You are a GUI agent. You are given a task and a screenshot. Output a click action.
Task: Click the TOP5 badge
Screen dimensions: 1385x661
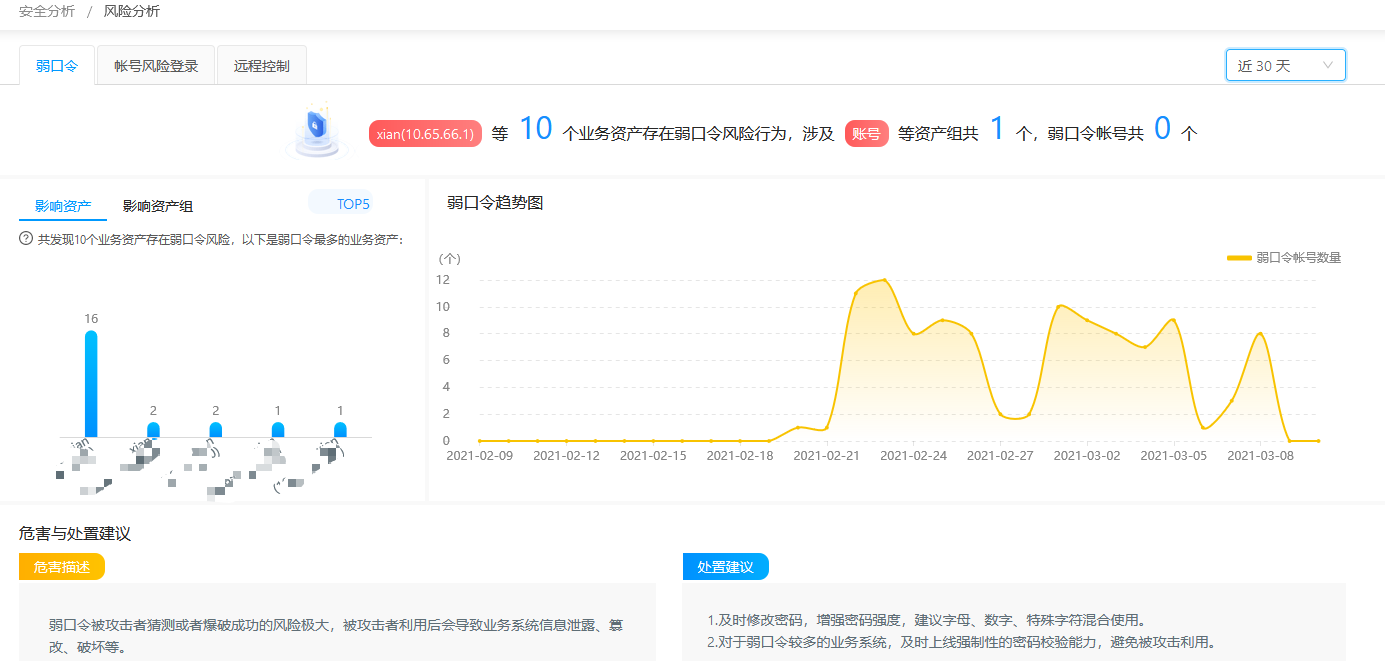tap(346, 203)
